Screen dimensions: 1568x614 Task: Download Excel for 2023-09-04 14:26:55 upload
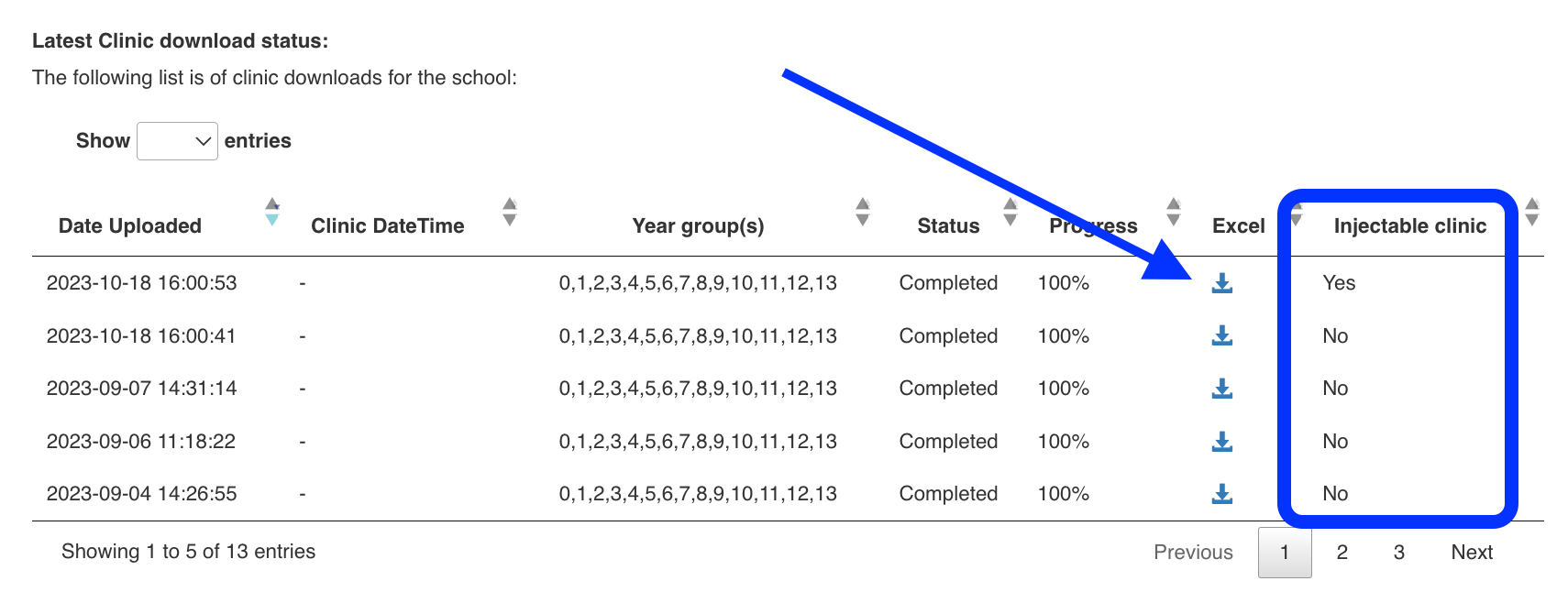click(1221, 494)
